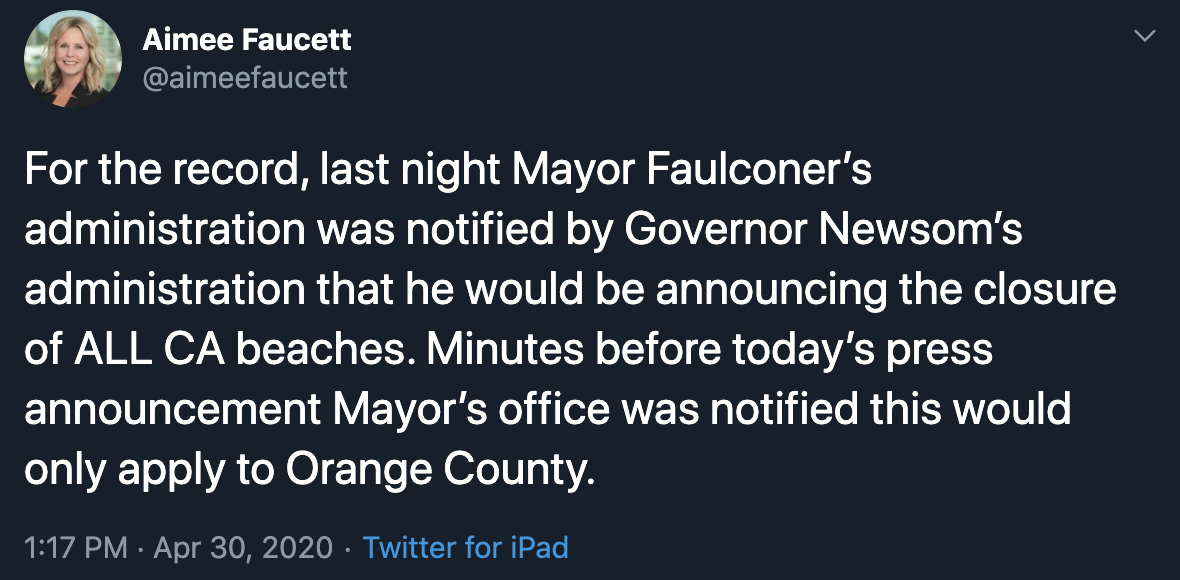Click the 1:17 PM timestamp
Screen dimensions: 1180x580
(x=76, y=548)
